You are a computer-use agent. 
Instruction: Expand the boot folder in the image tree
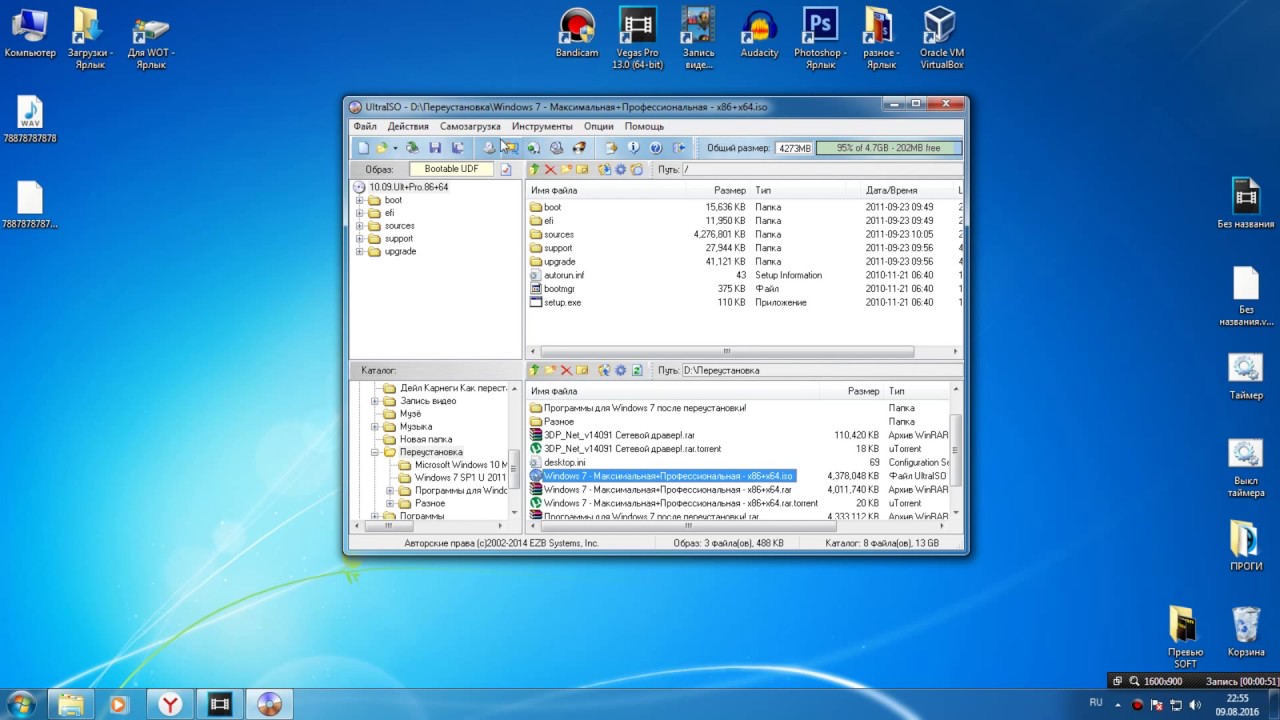click(x=360, y=200)
